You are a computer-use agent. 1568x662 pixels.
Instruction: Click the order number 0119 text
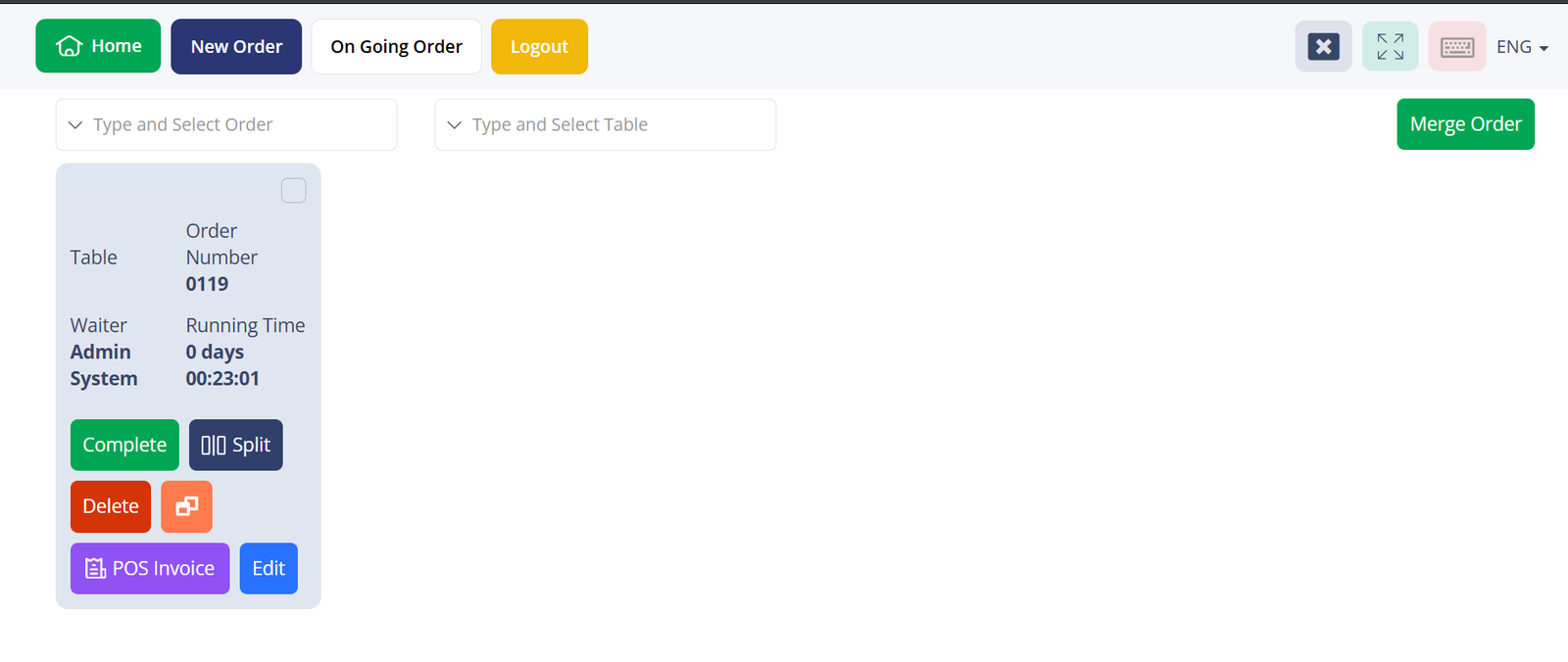pyautogui.click(x=207, y=284)
